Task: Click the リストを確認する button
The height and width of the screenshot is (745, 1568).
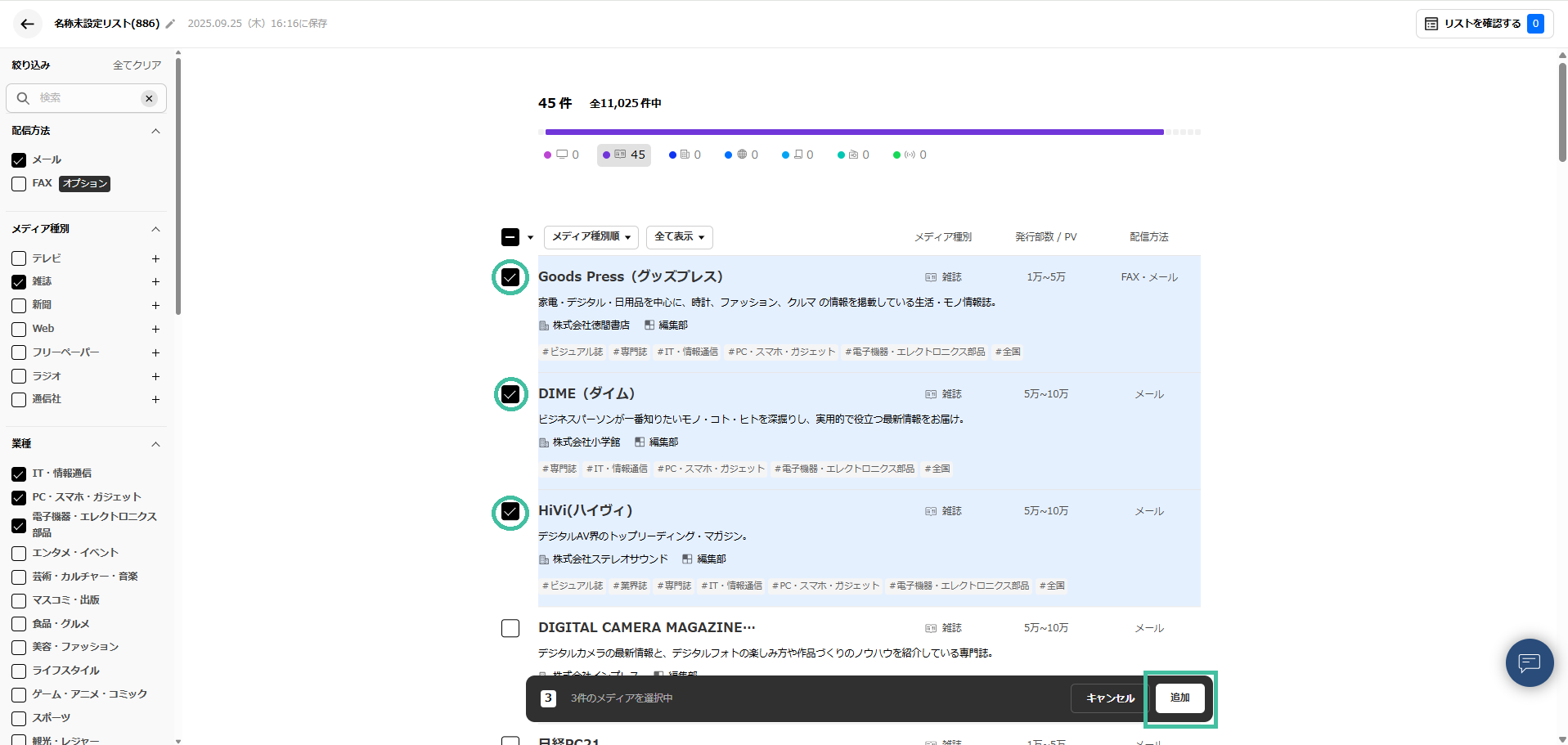Action: [1483, 24]
